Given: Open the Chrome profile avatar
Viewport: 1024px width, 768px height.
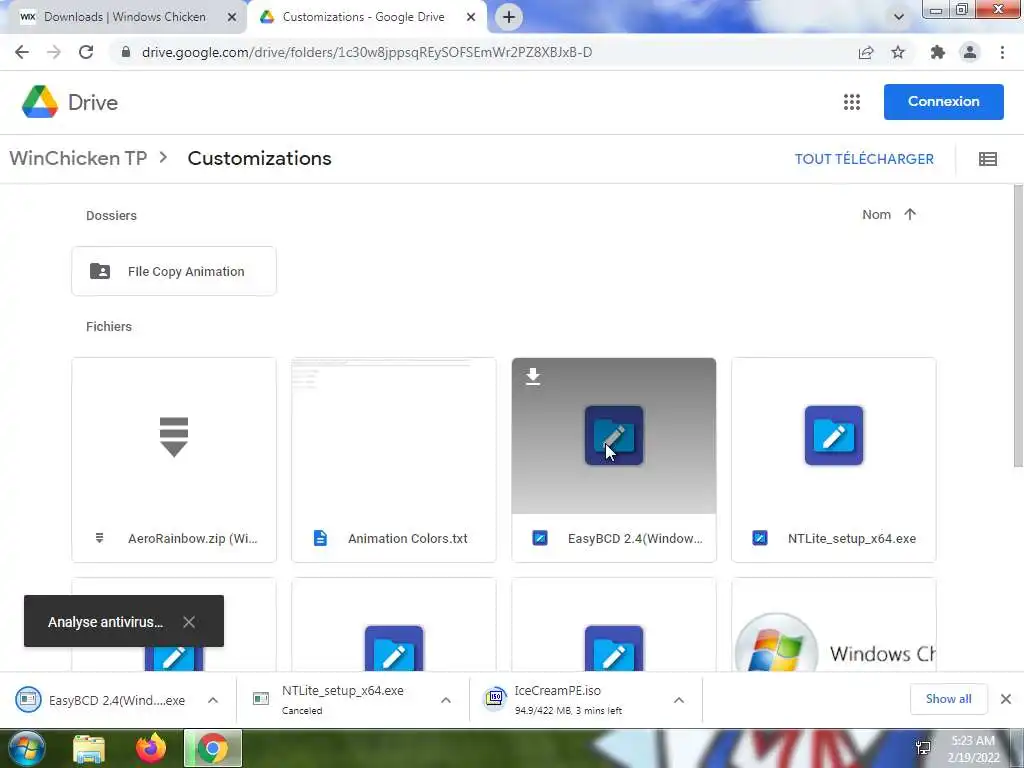Looking at the screenshot, I should pos(970,52).
